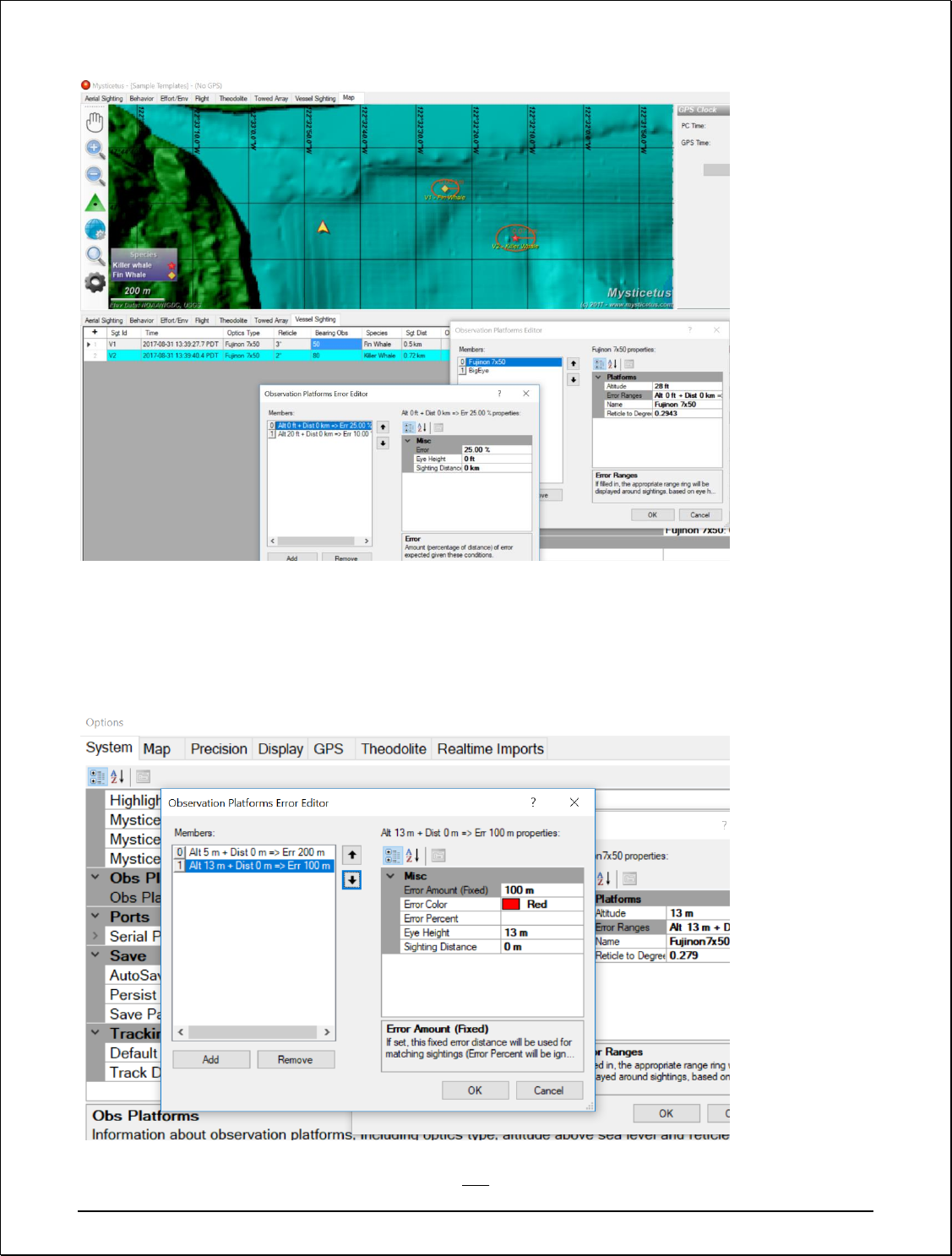Select Alt 20 ft member in 25.00 % Error Editor
The width and height of the screenshot is (952, 1256).
320,434
